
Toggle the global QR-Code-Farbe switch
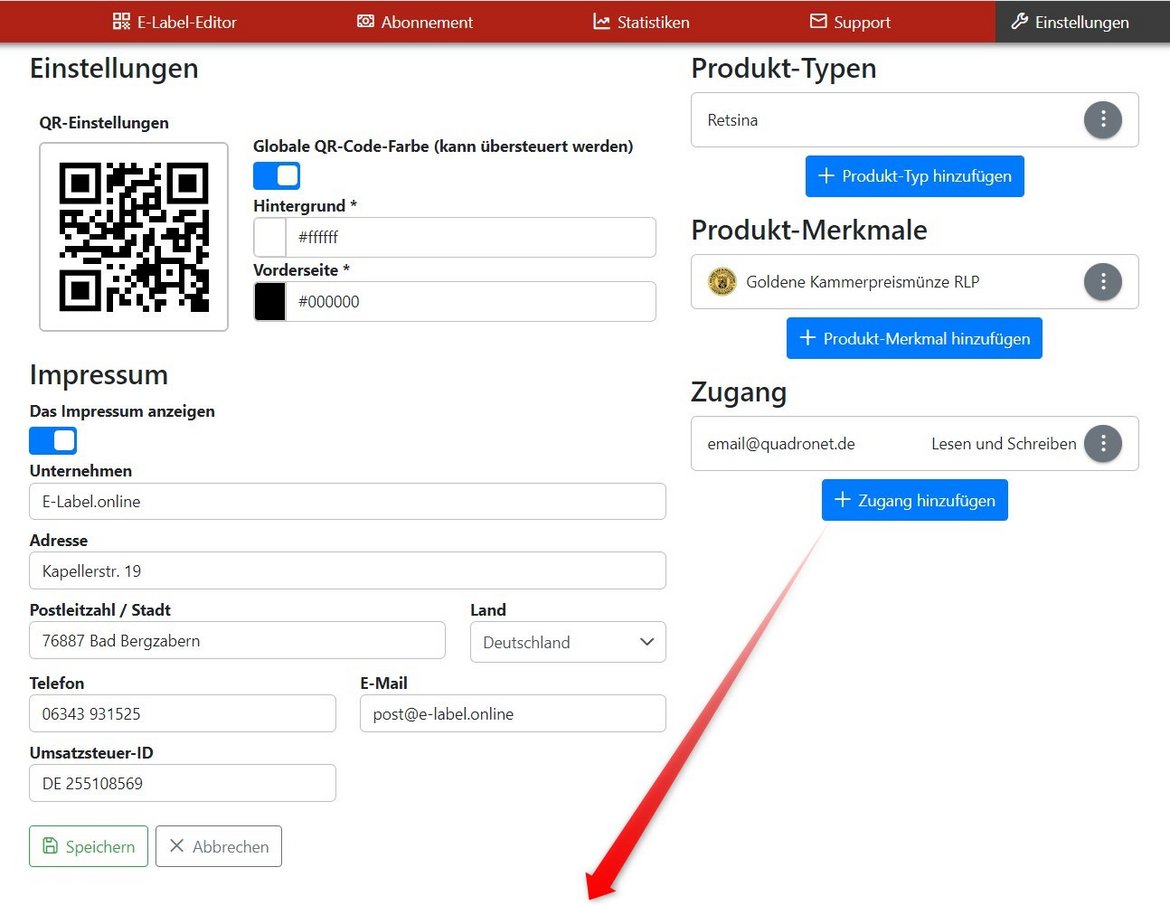coord(276,176)
